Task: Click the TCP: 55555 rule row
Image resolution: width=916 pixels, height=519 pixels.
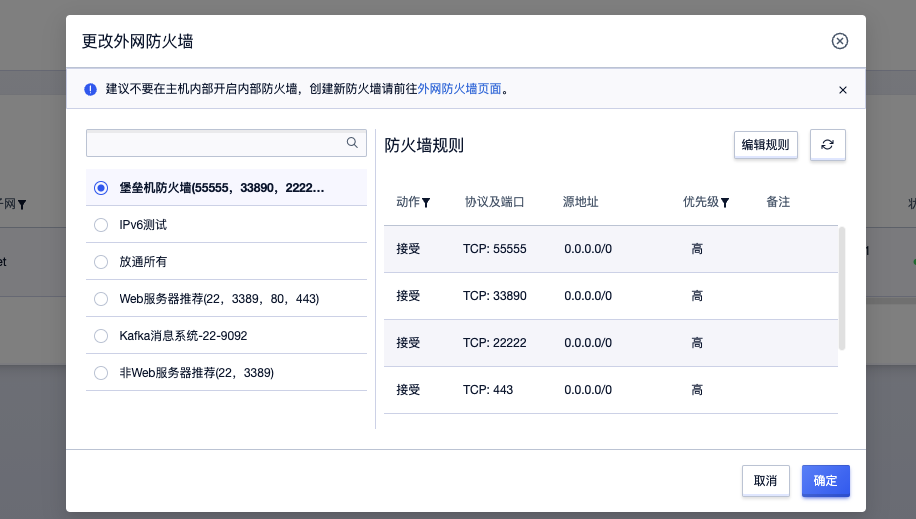Action: [610, 249]
